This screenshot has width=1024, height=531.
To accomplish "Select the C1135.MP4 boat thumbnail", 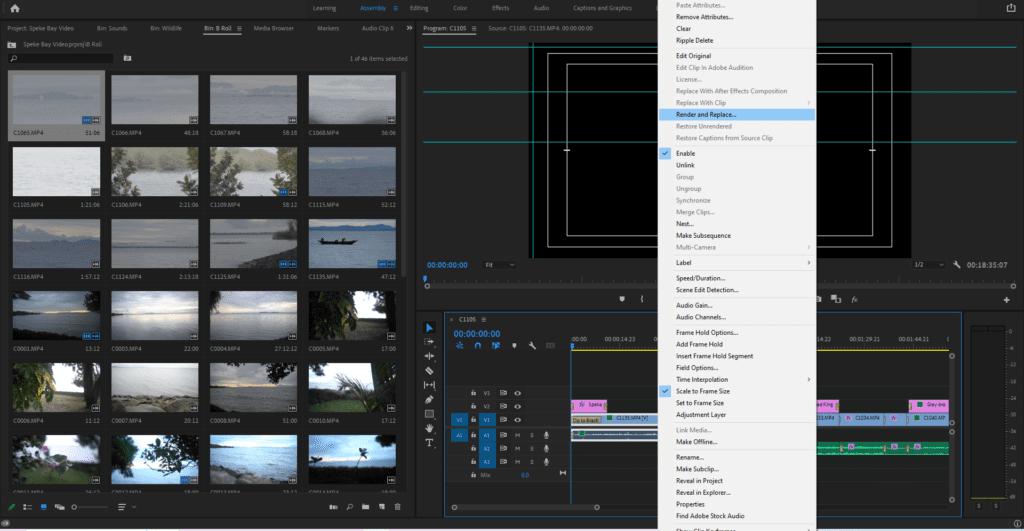I will click(352, 244).
